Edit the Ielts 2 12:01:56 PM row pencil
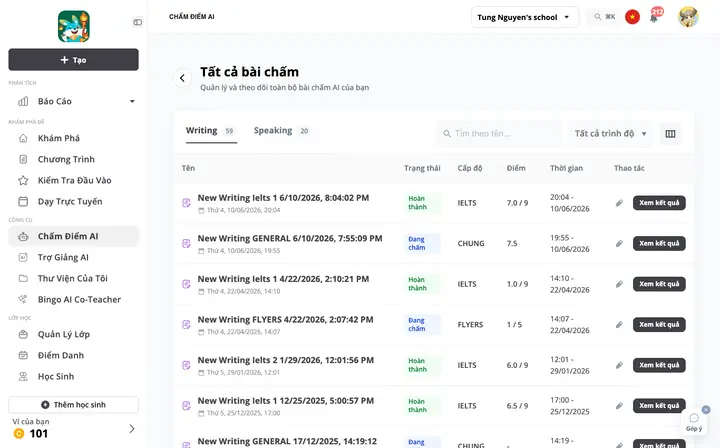 tap(619, 365)
